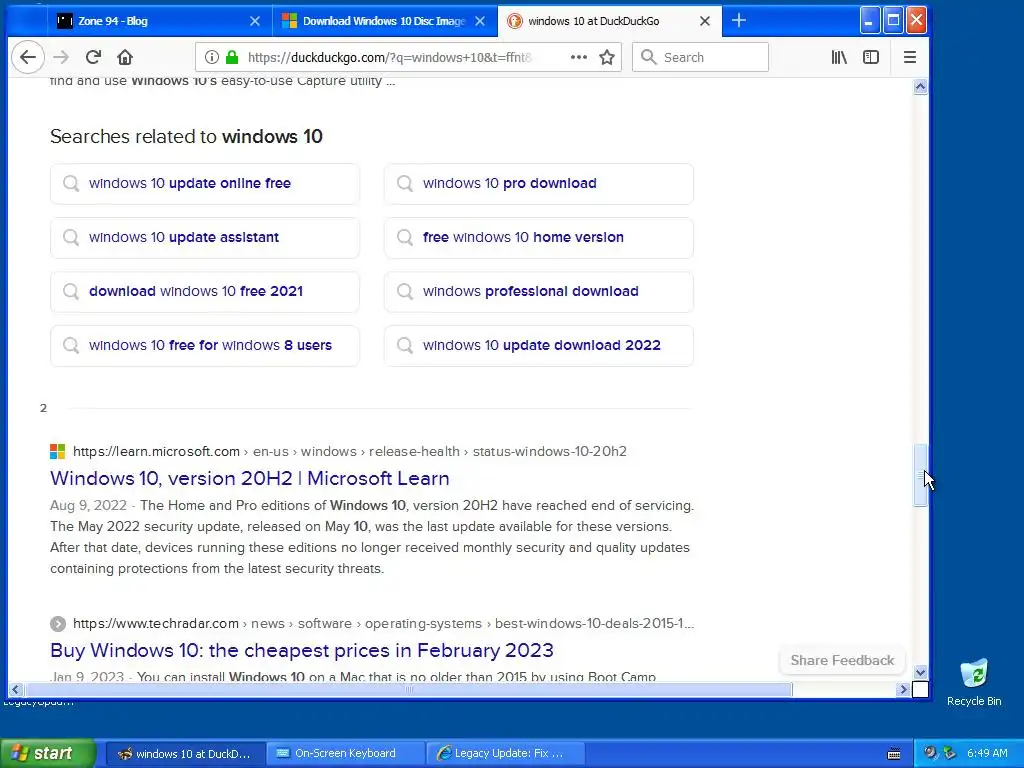
Task: Open page actions three-dot menu
Action: click(578, 57)
